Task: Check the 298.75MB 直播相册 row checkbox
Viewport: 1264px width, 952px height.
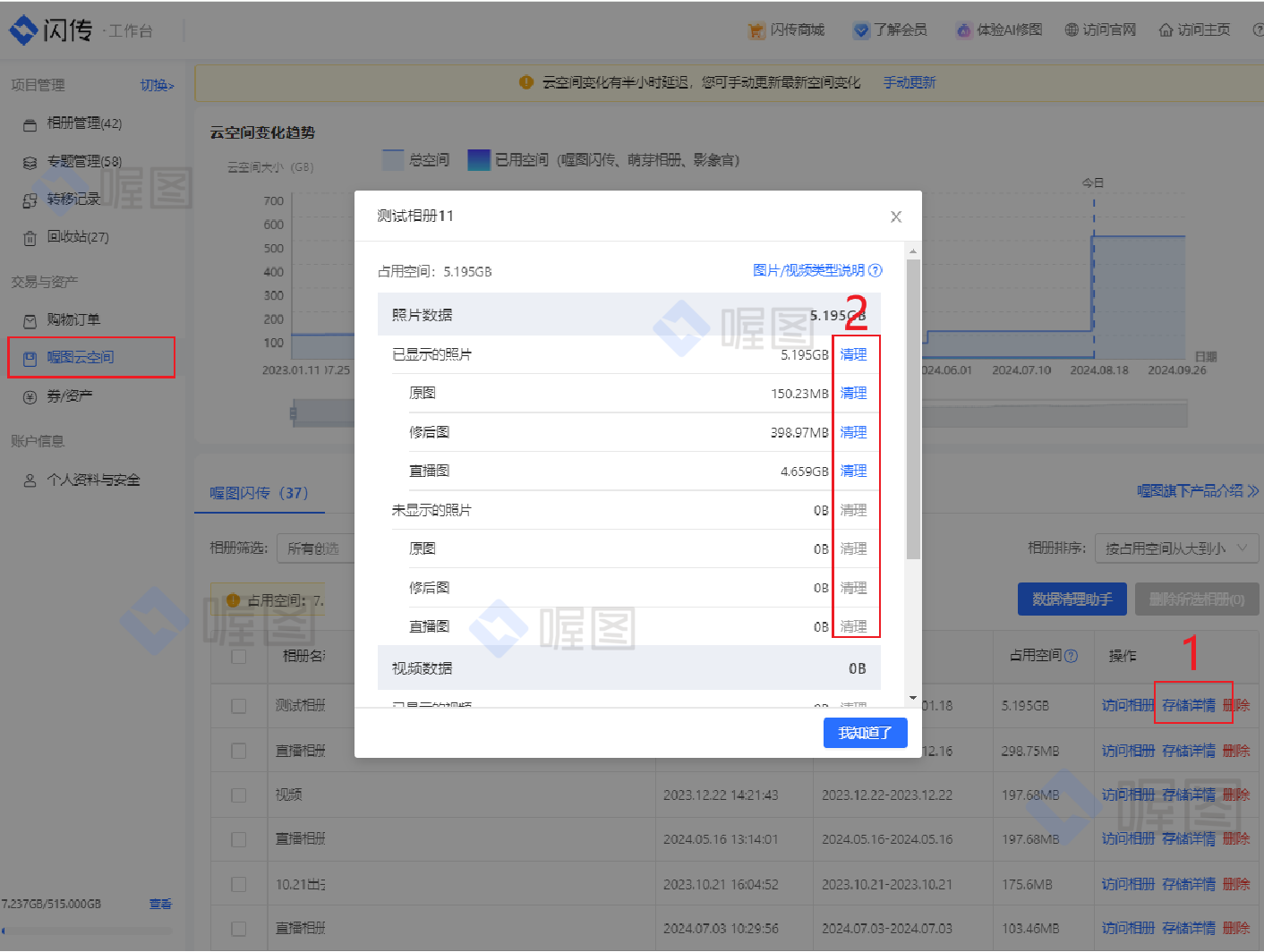Action: coord(238,751)
